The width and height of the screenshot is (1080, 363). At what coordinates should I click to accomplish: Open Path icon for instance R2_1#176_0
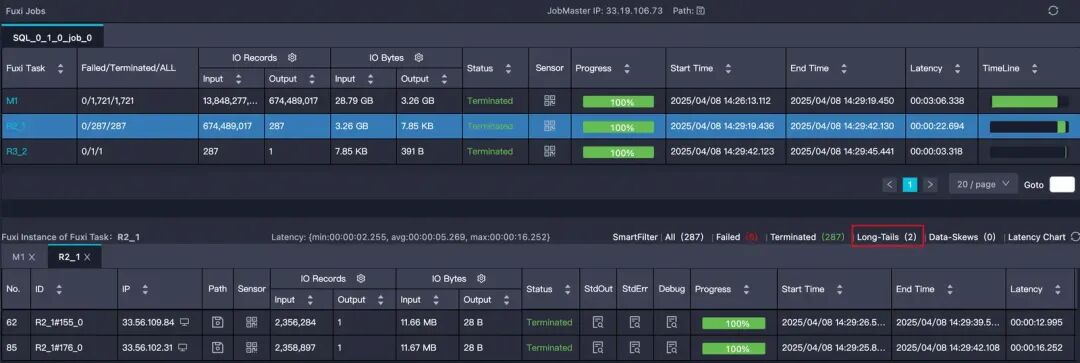click(x=218, y=347)
